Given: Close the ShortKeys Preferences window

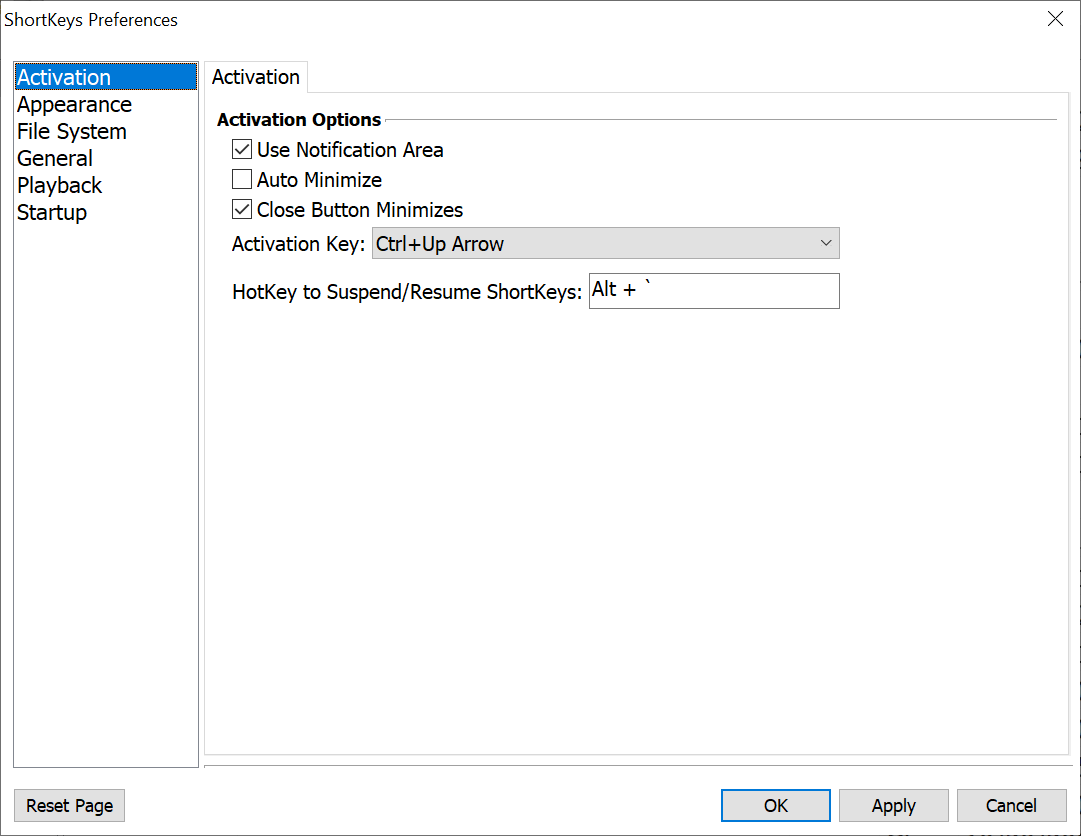Looking at the screenshot, I should pyautogui.click(x=1055, y=19).
